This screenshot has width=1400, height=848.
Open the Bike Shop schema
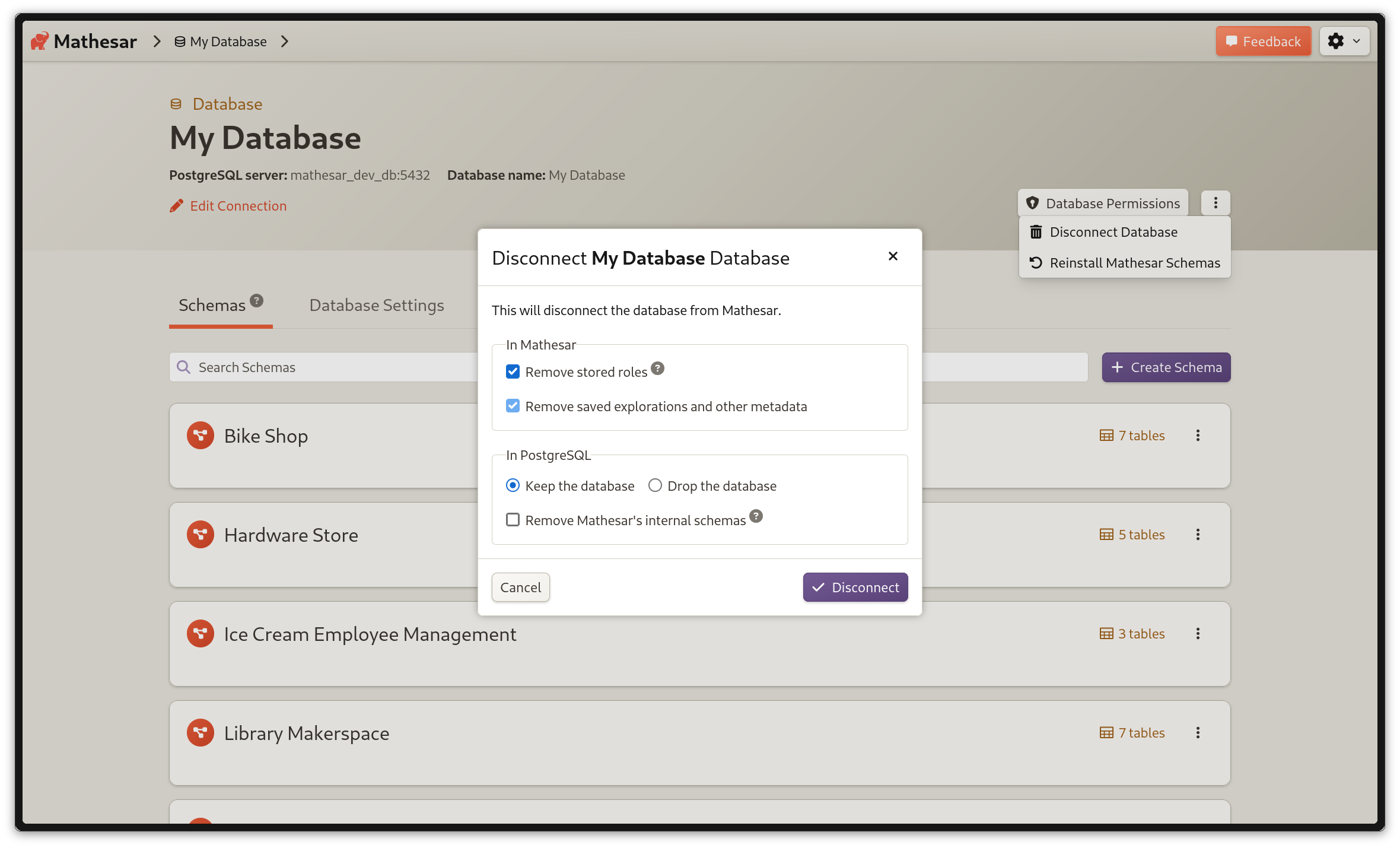pos(266,436)
